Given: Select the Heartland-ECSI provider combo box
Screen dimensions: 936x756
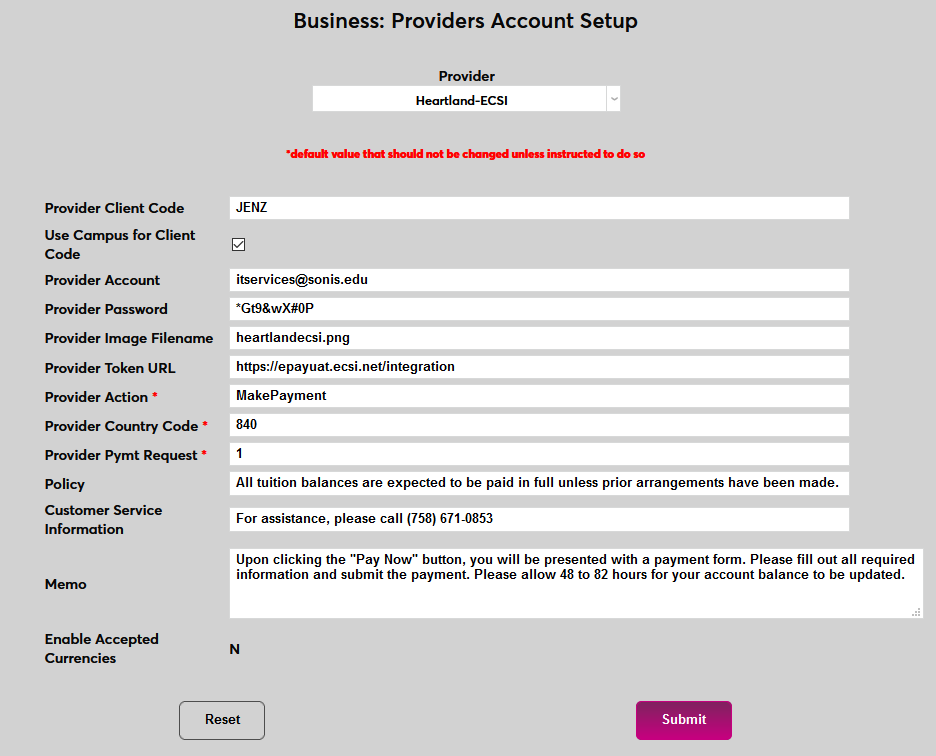Looking at the screenshot, I should click(x=460, y=99).
